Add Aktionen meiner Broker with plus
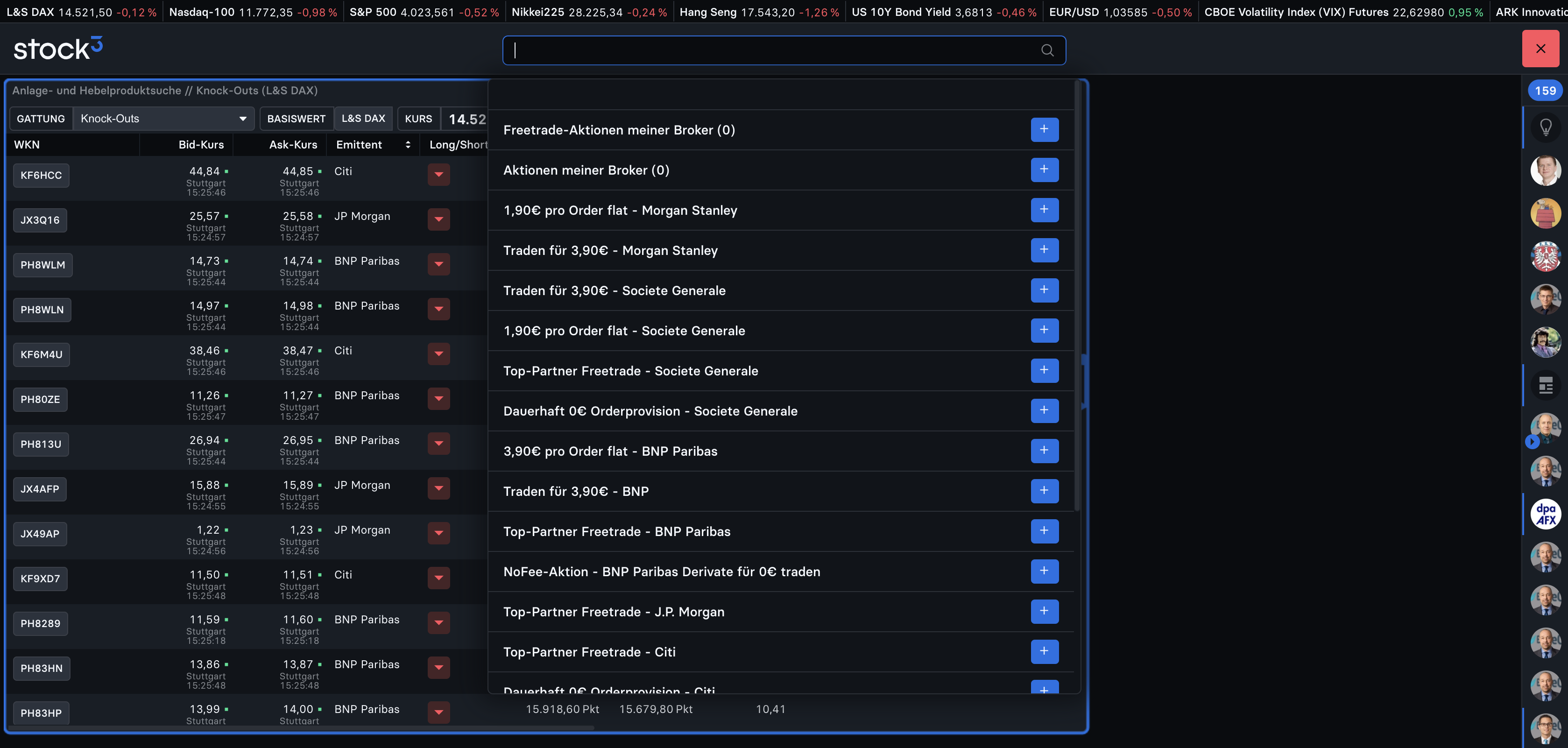The height and width of the screenshot is (748, 1568). coord(1045,170)
